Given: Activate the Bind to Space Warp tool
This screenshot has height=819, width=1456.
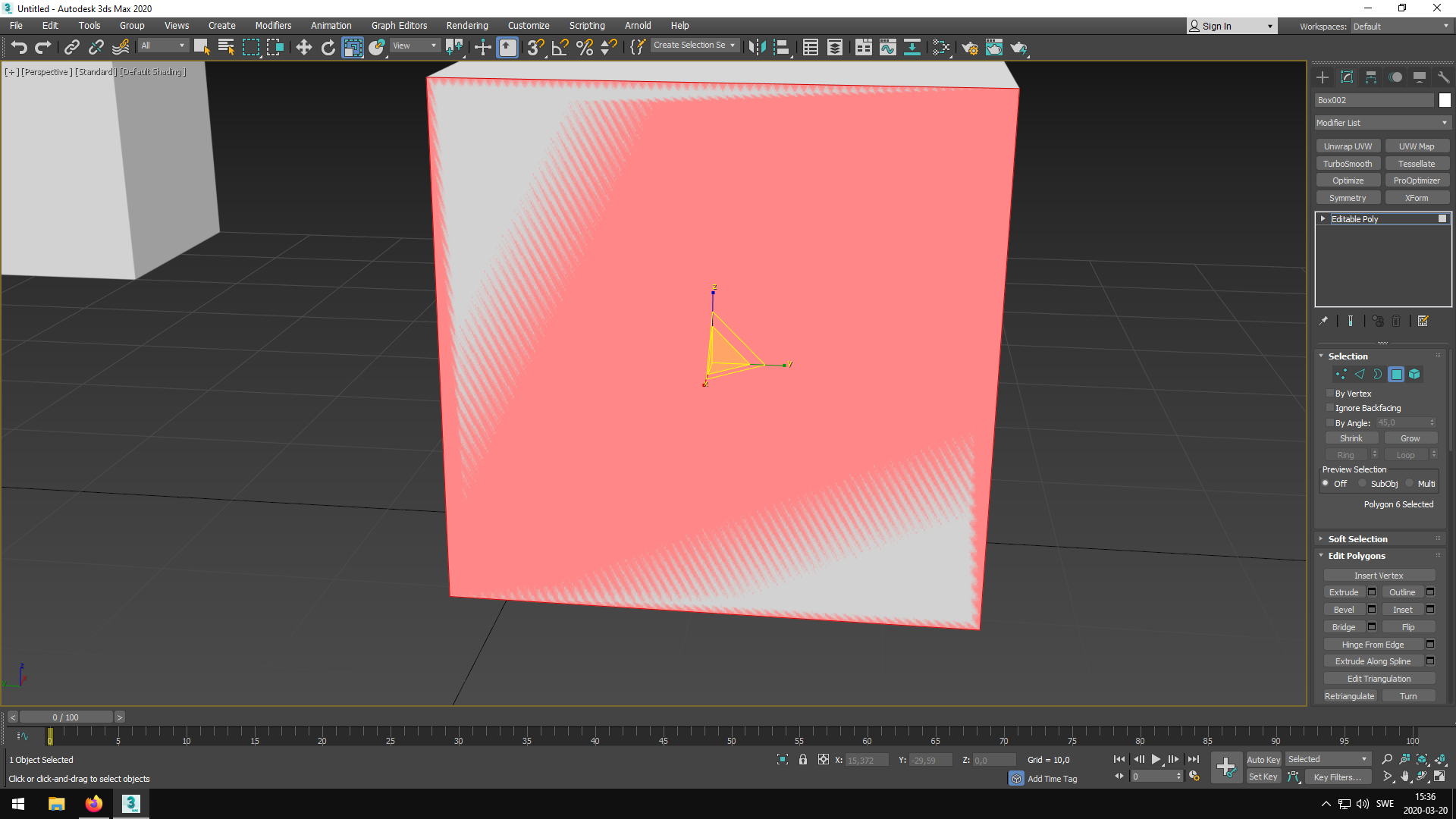Looking at the screenshot, I should [x=121, y=48].
